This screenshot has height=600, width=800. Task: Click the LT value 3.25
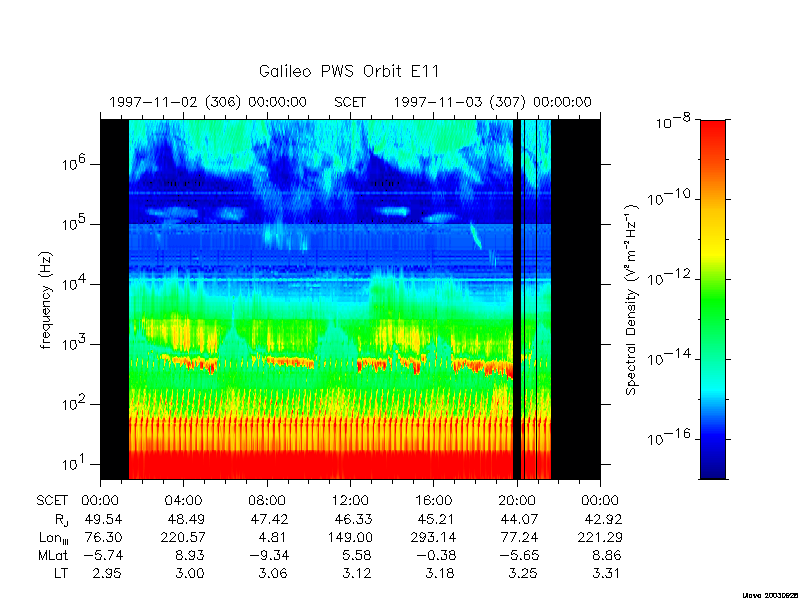523,573
